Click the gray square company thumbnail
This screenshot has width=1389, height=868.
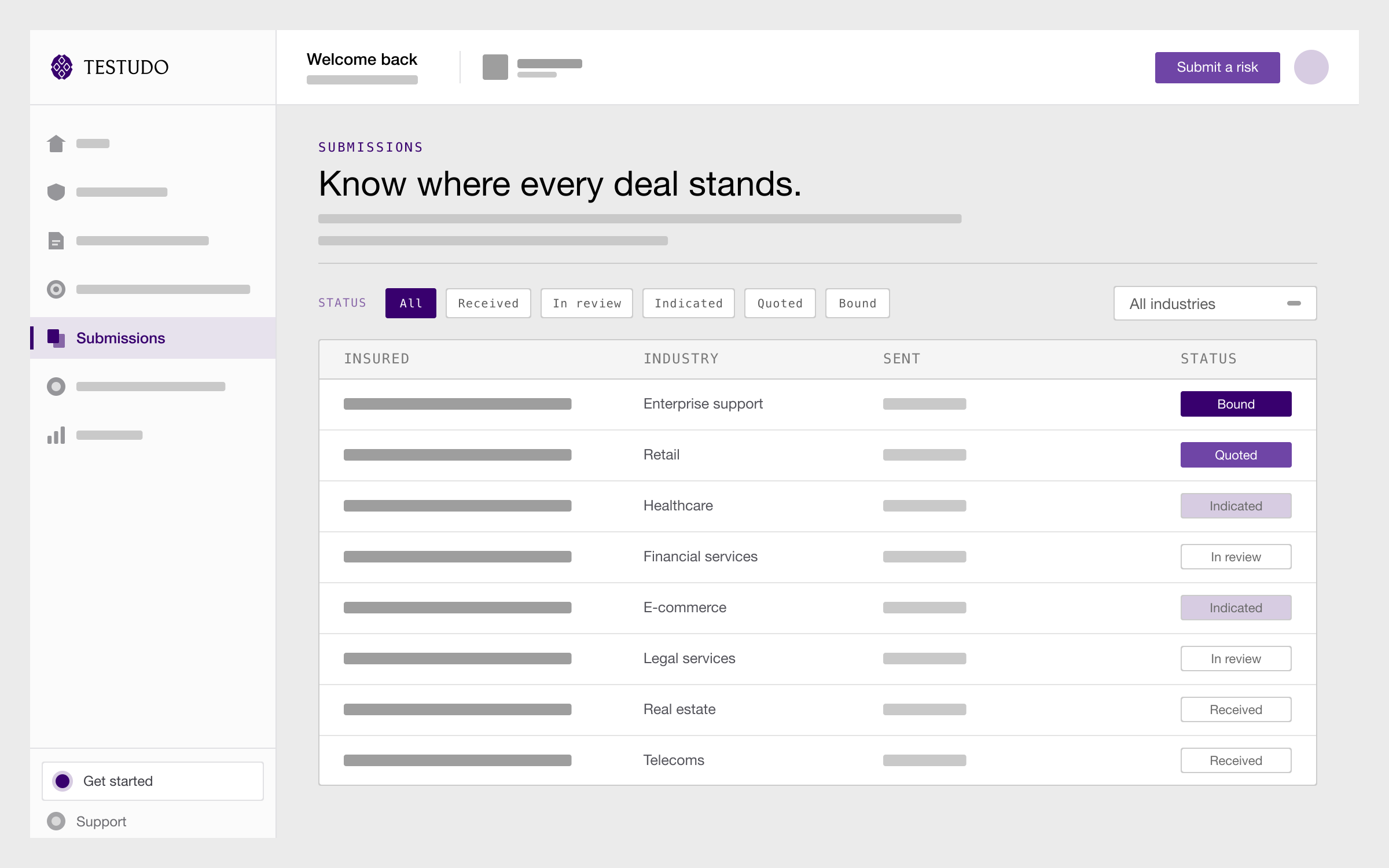(495, 67)
